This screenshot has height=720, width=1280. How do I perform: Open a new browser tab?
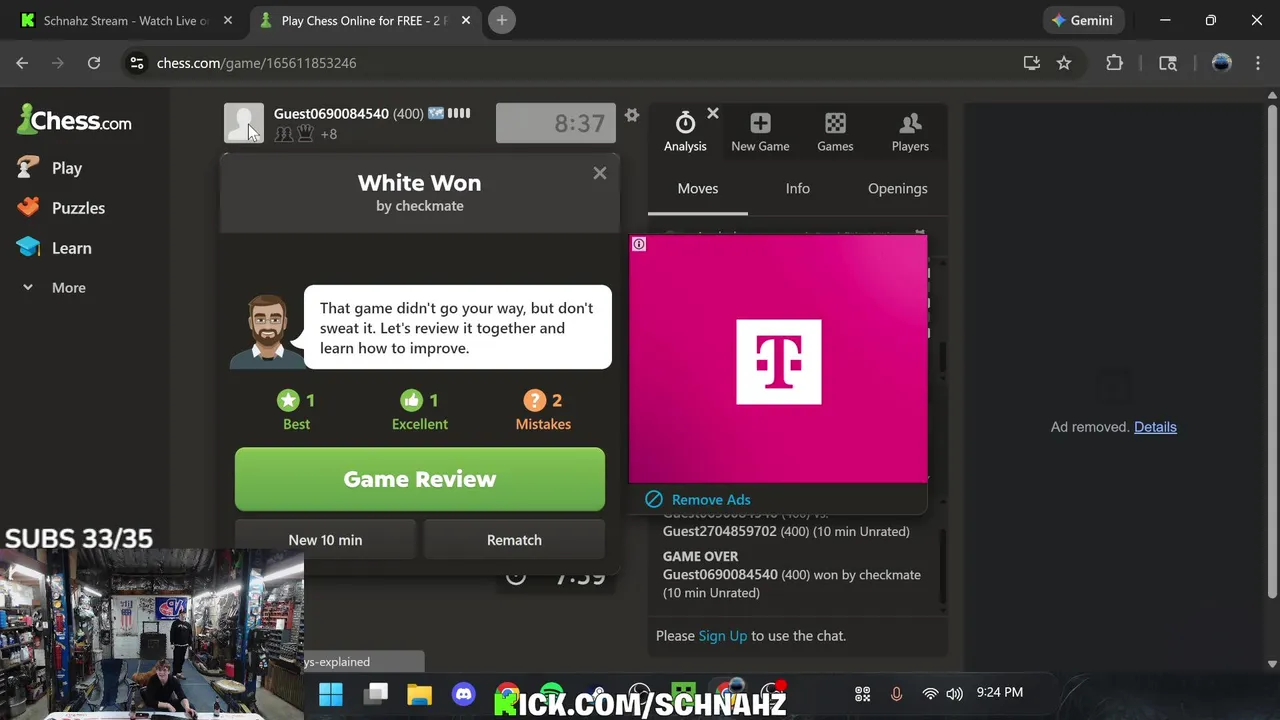(502, 20)
